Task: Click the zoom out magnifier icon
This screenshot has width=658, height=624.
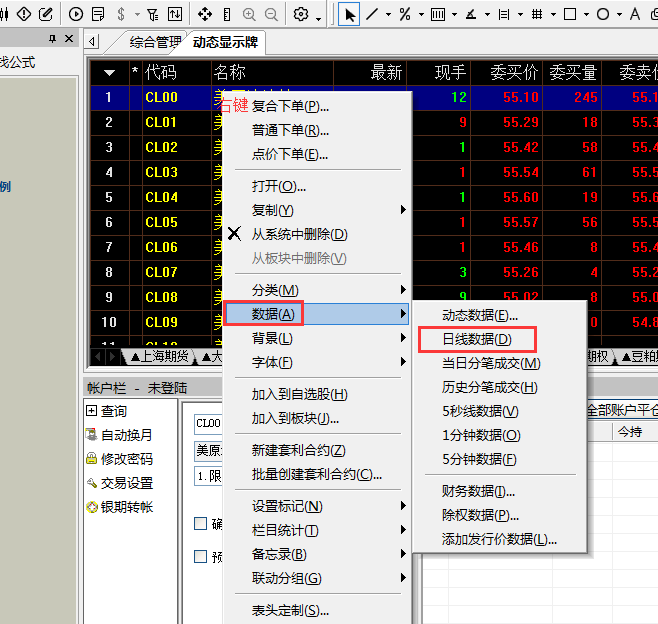Action: tap(271, 14)
